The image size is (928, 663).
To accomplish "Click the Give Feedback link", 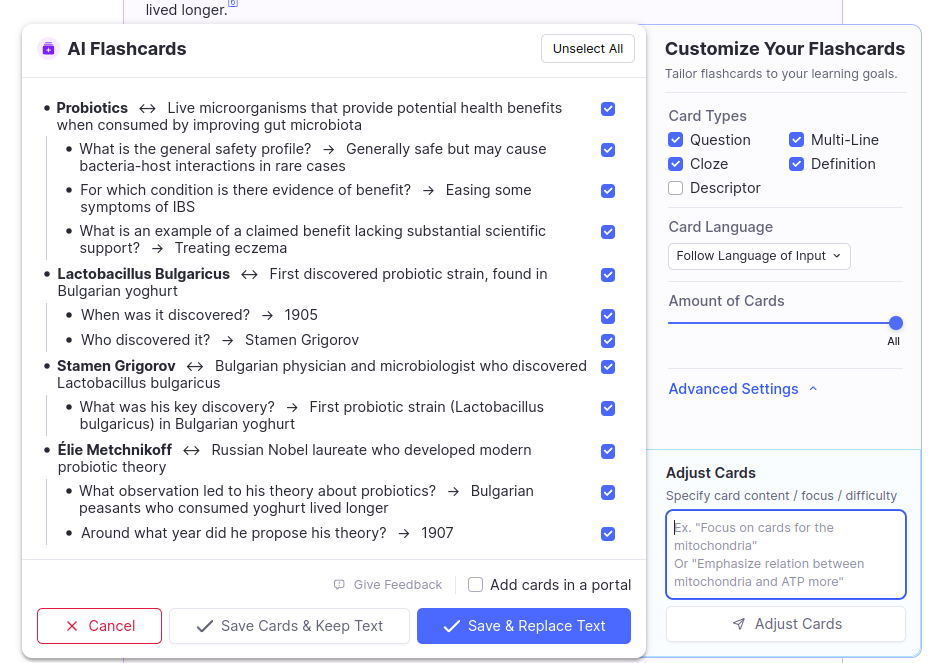I will [x=397, y=585].
